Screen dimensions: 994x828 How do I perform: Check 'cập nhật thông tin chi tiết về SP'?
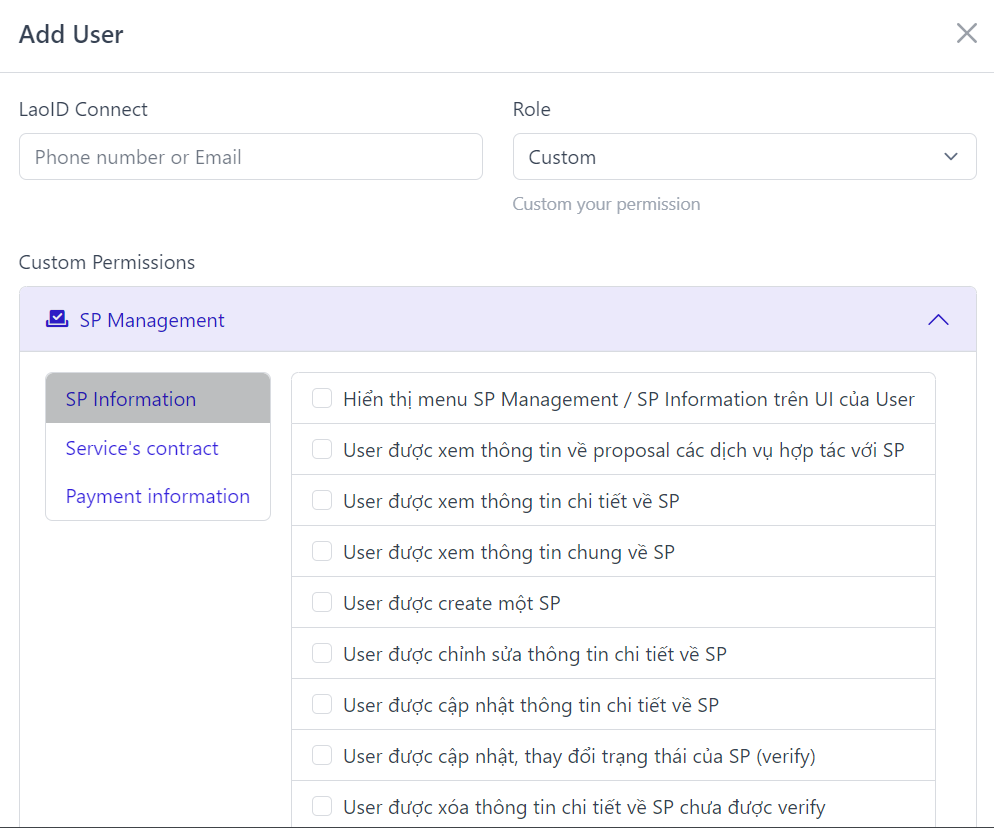coord(322,704)
